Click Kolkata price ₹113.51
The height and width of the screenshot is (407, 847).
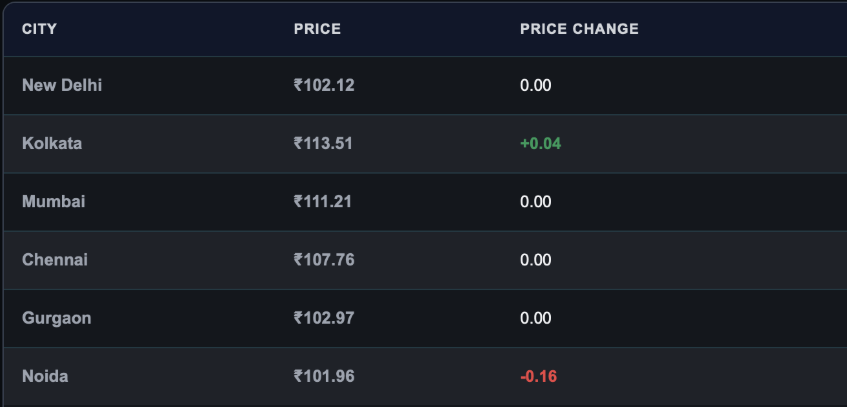[323, 144]
